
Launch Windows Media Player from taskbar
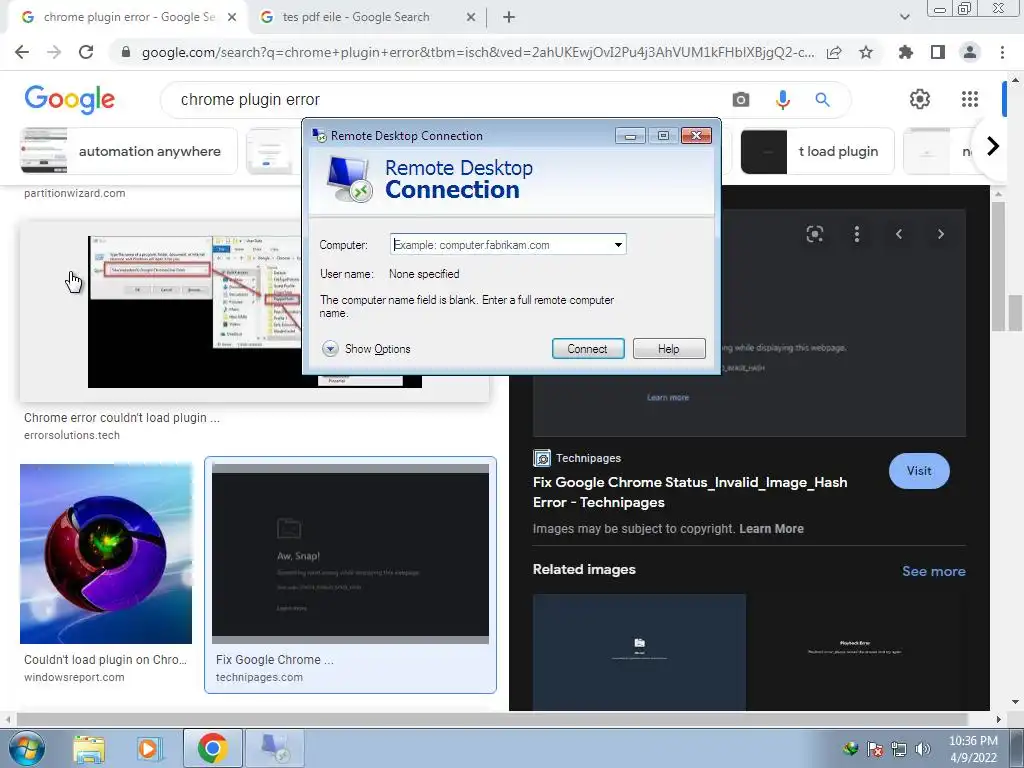click(149, 749)
